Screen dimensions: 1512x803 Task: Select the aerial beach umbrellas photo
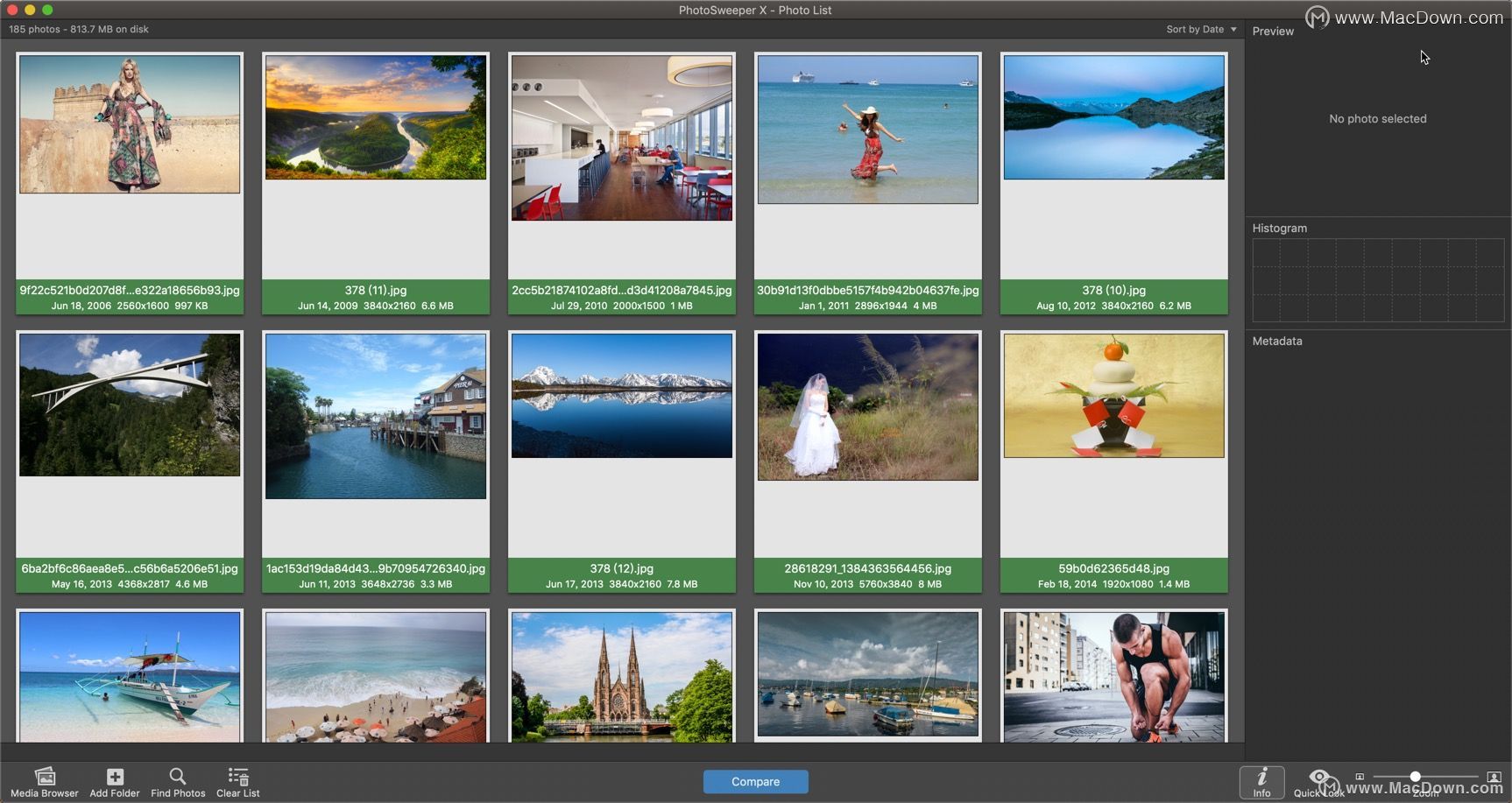click(376, 677)
